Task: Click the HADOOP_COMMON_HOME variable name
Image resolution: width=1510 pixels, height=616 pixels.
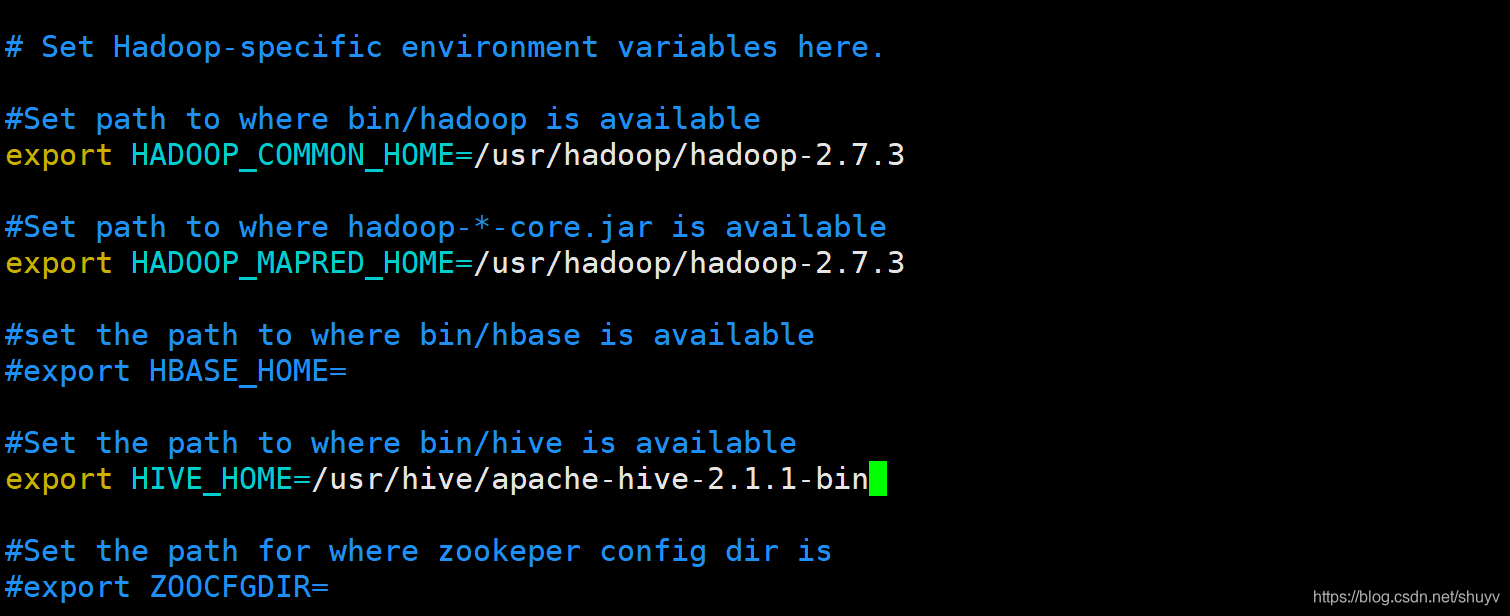Action: (x=293, y=155)
